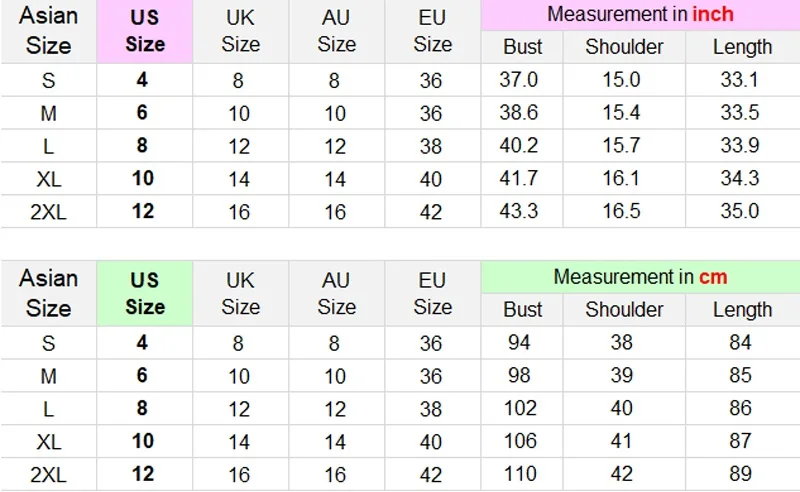Select the 33.9 length value
The image size is (800, 492).
pyautogui.click(x=740, y=146)
